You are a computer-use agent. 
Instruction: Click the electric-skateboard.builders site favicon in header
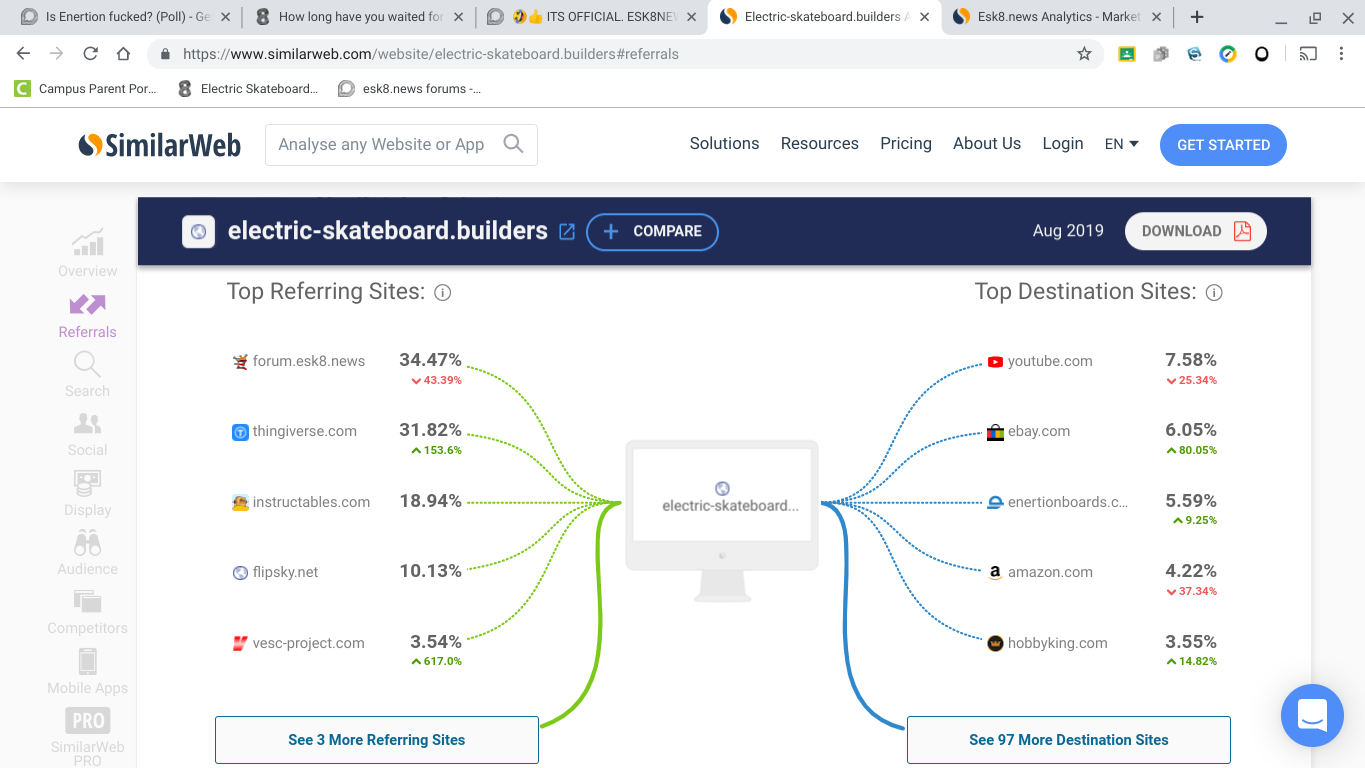coord(198,231)
